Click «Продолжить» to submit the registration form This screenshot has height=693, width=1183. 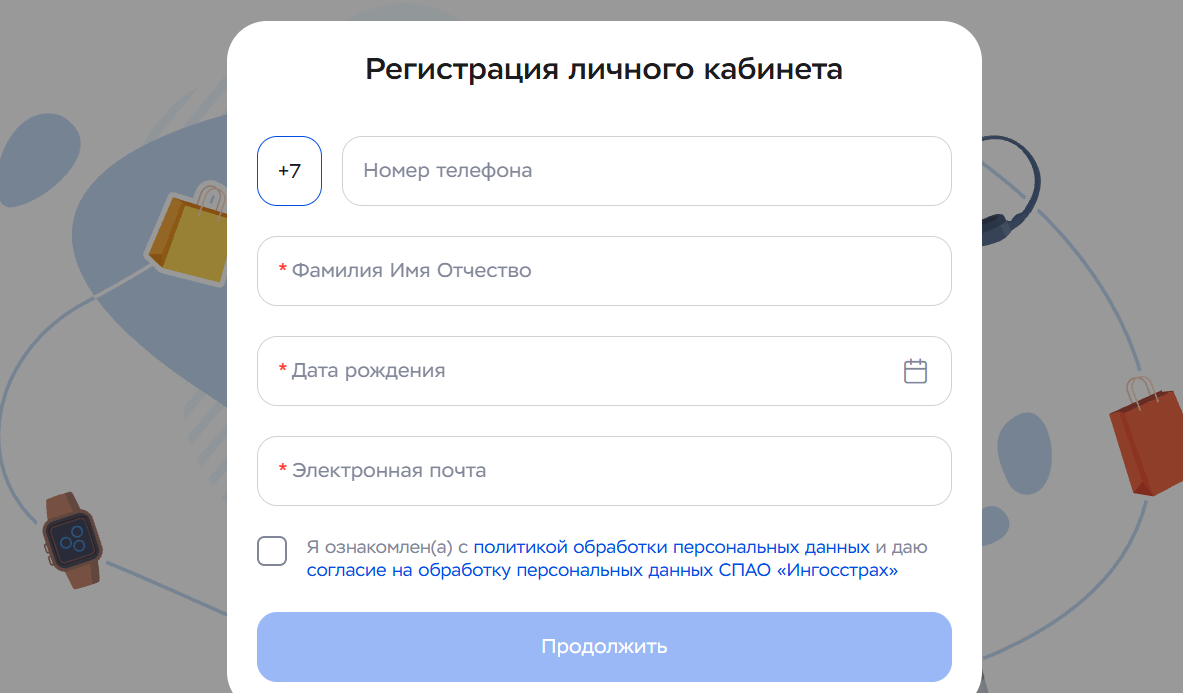point(604,646)
